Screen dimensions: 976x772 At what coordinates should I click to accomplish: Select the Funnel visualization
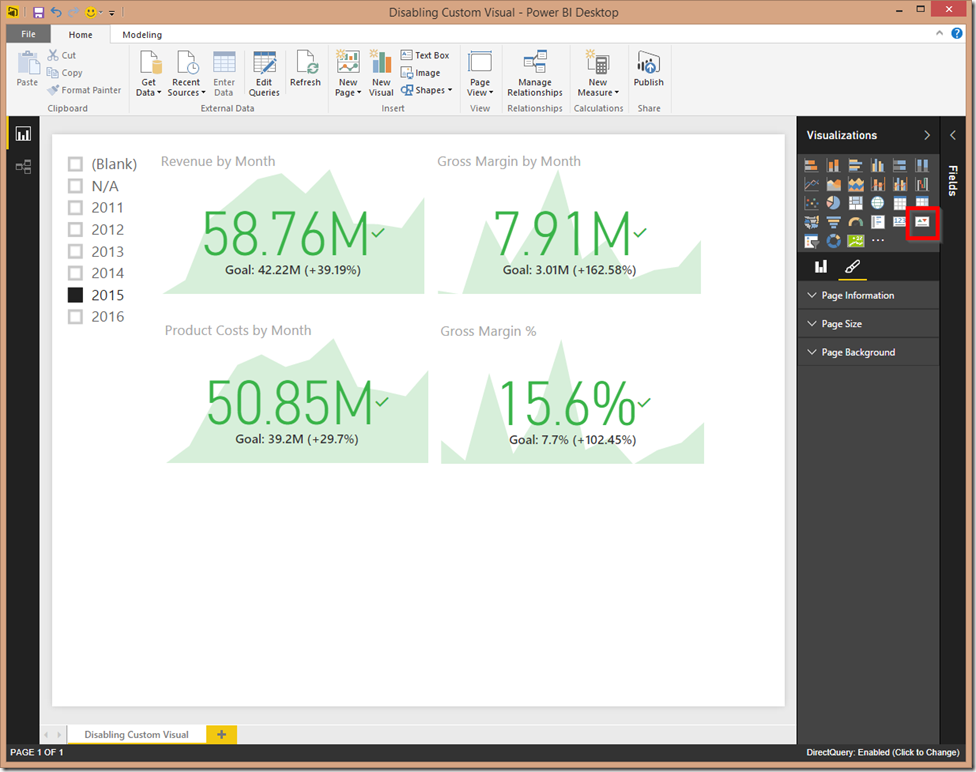[x=833, y=222]
